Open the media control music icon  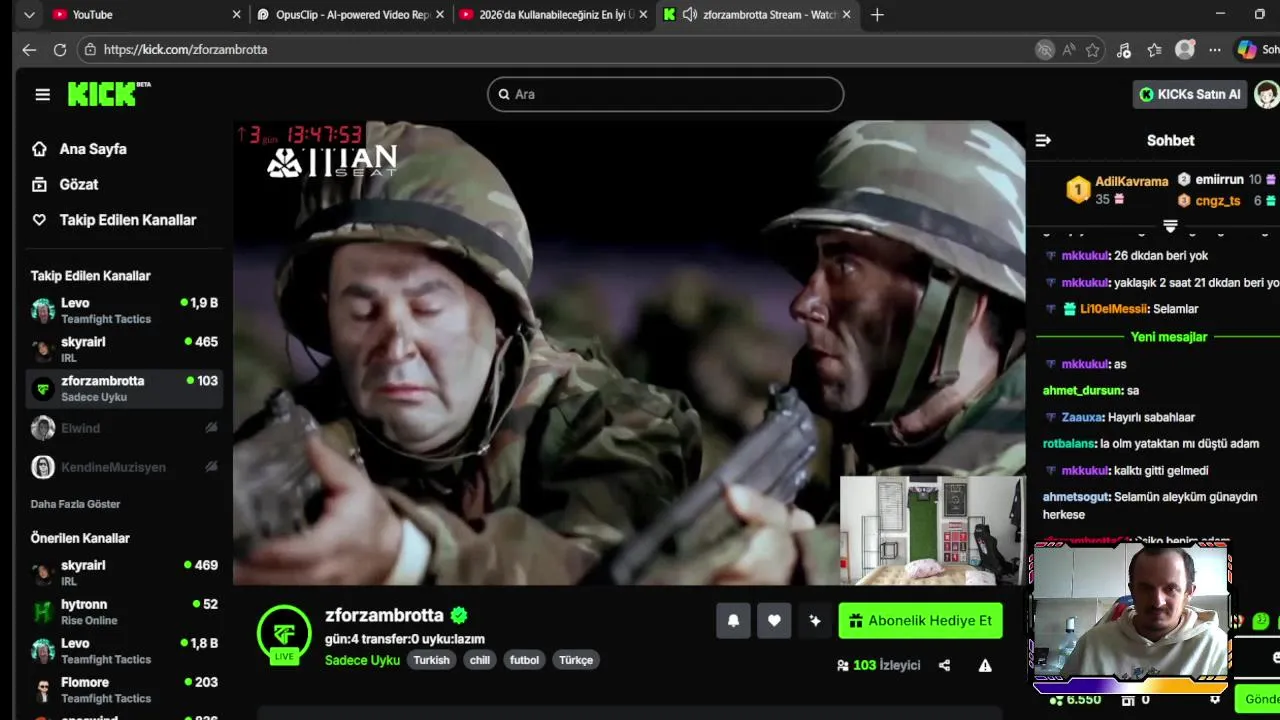coord(1124,49)
